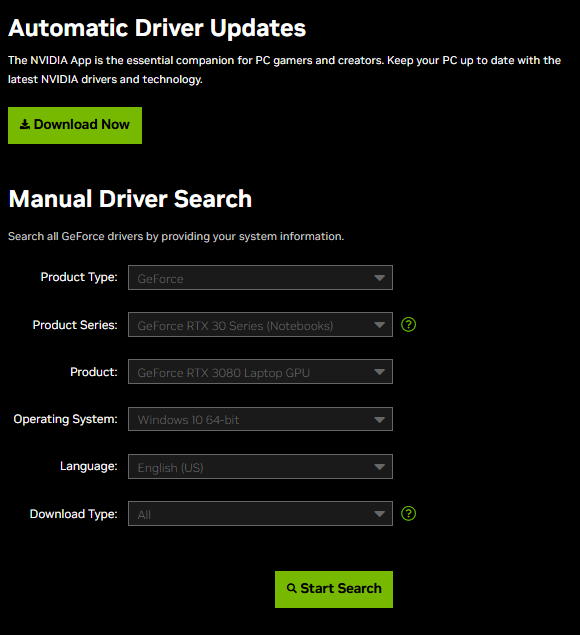Open the Product dropdown showing RTX 3080 Laptop GPU
This screenshot has height=635, width=580.
click(x=260, y=371)
